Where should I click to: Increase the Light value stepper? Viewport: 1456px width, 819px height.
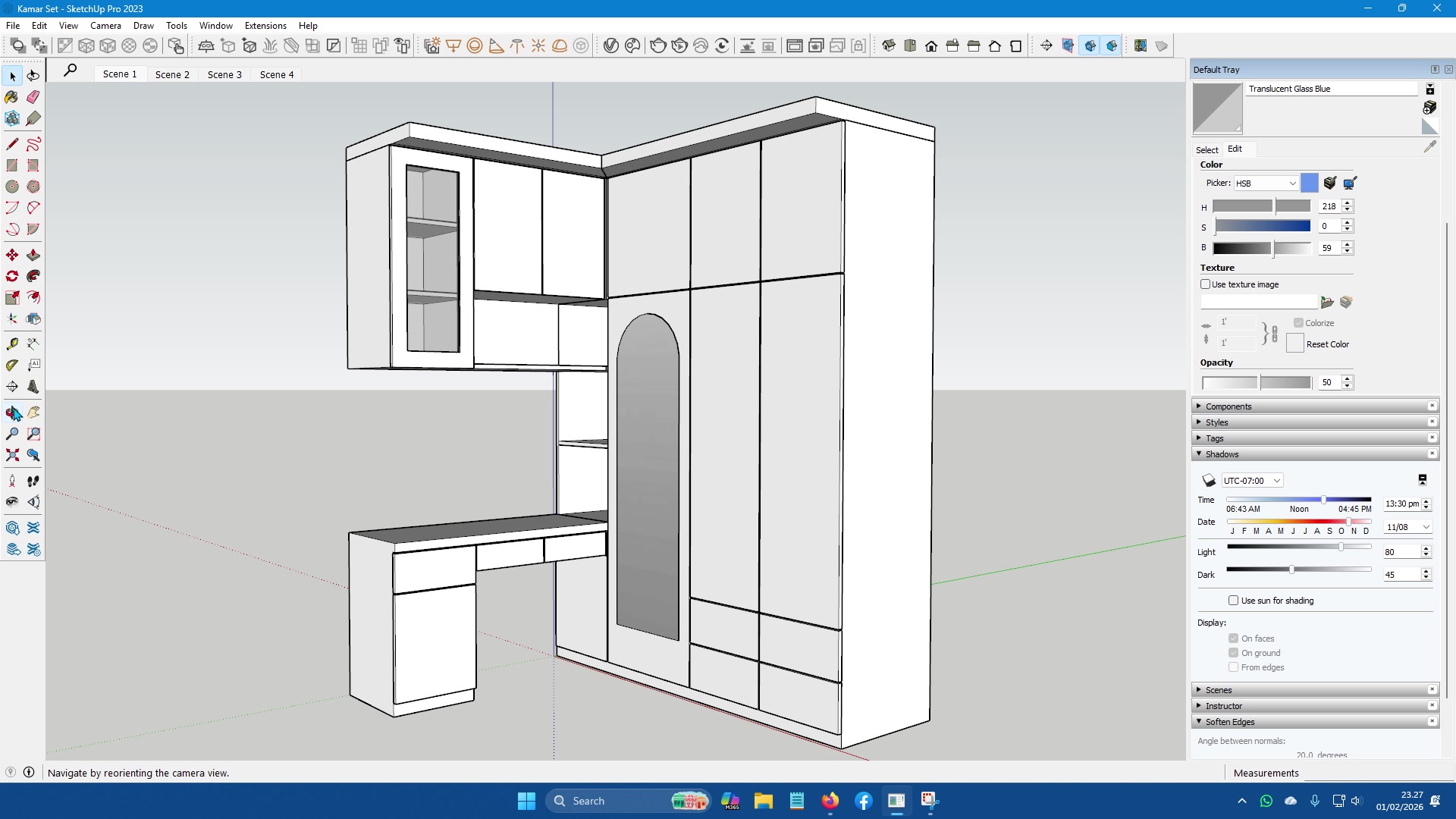pyautogui.click(x=1426, y=548)
